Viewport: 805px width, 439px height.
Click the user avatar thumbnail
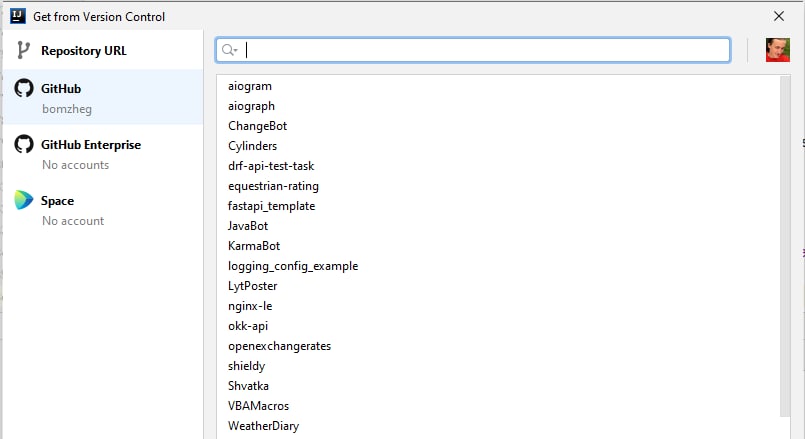pyautogui.click(x=777, y=50)
